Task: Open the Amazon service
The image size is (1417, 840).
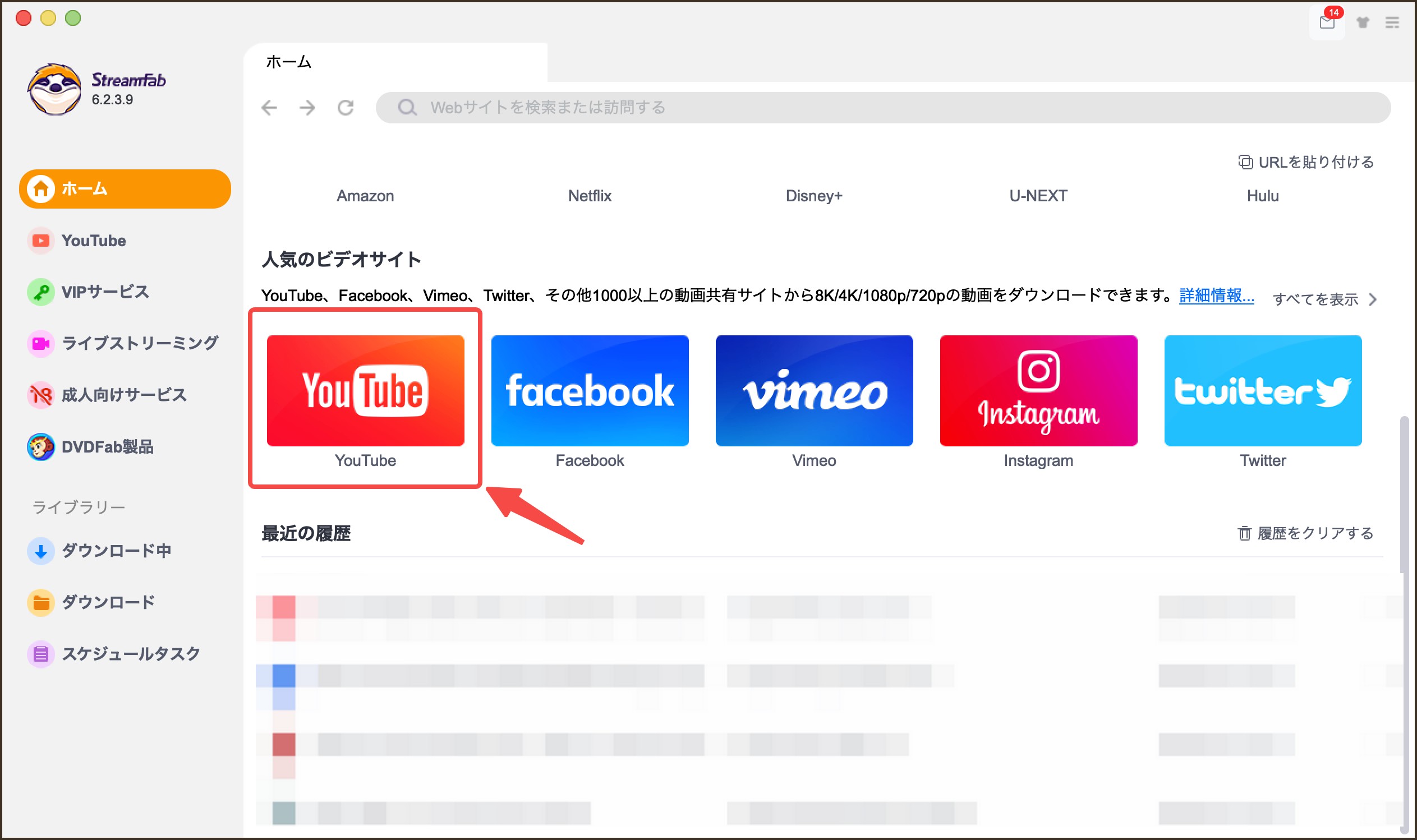Action: point(365,196)
